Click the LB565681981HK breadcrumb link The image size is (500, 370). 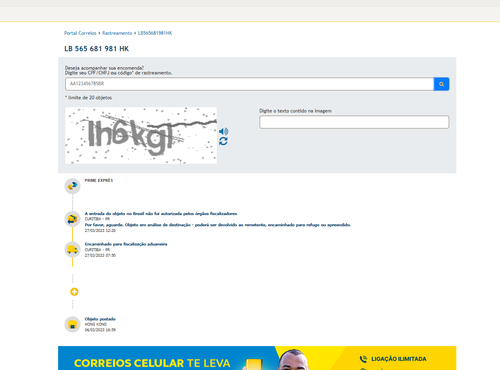155,33
